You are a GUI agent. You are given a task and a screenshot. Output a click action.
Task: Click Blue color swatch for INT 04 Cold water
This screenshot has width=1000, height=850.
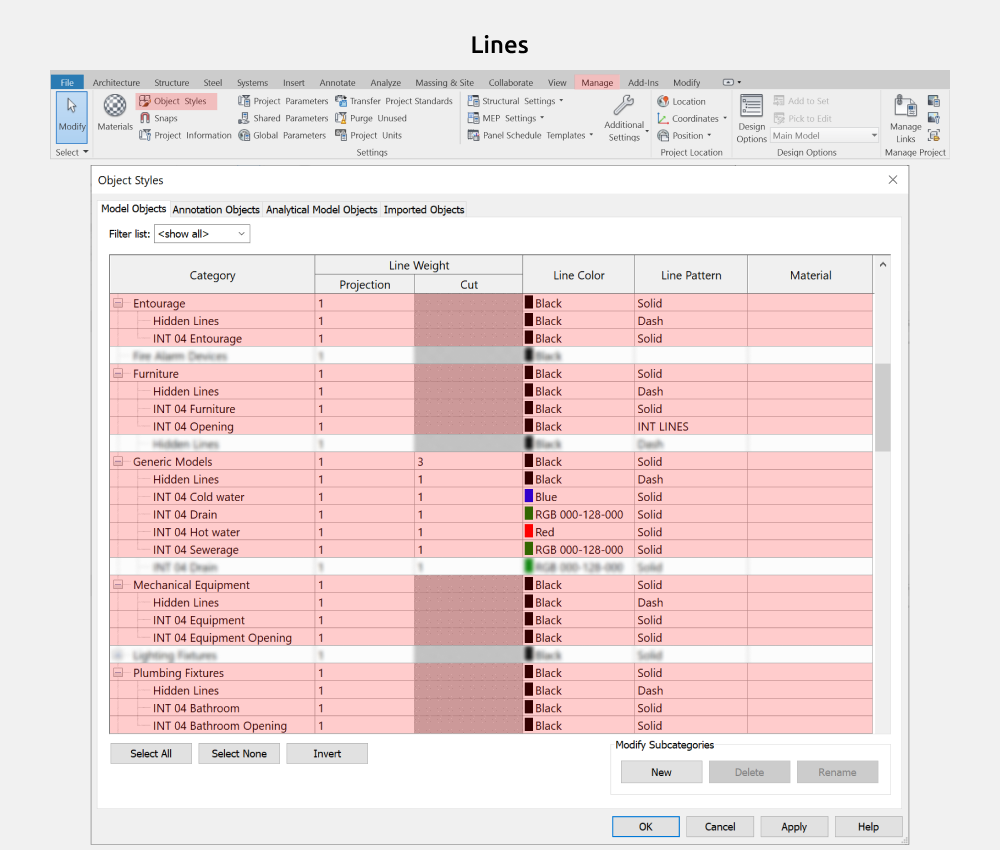tap(529, 495)
